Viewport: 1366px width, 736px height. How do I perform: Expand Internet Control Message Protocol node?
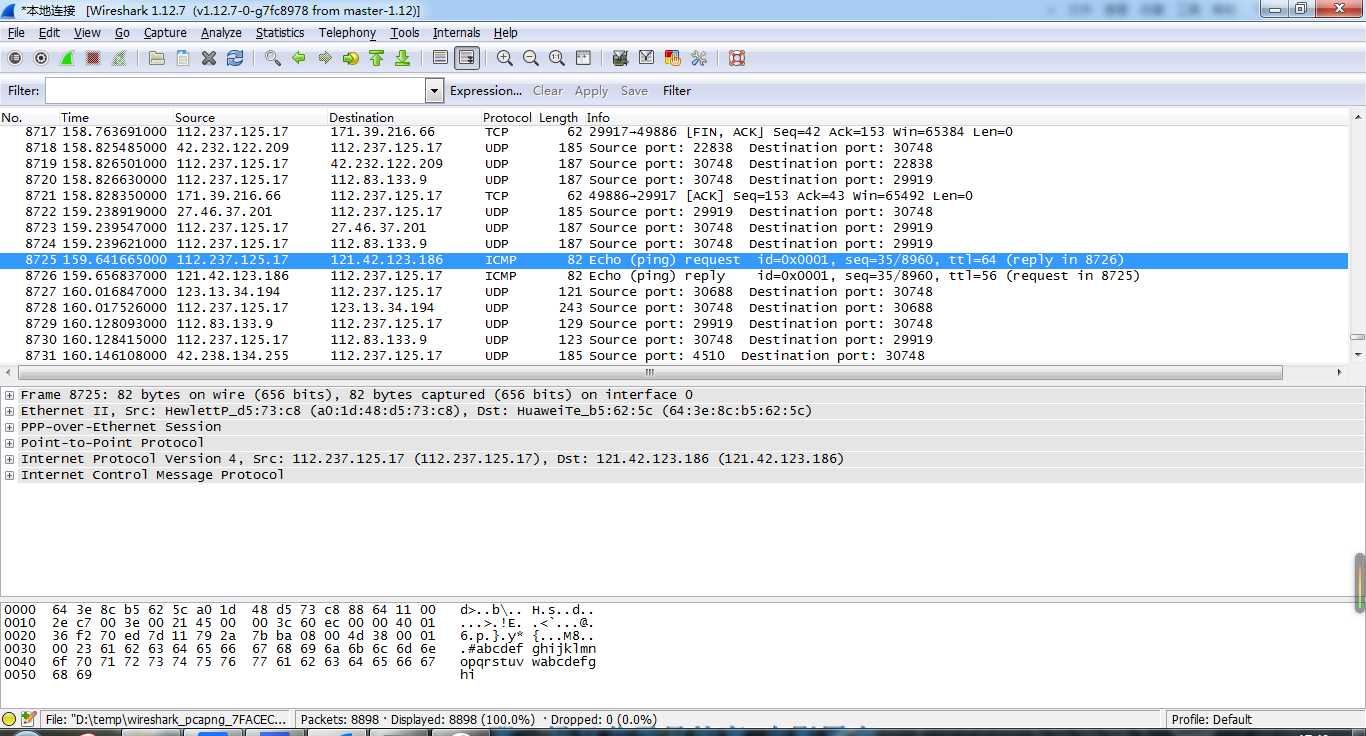(x=9, y=475)
